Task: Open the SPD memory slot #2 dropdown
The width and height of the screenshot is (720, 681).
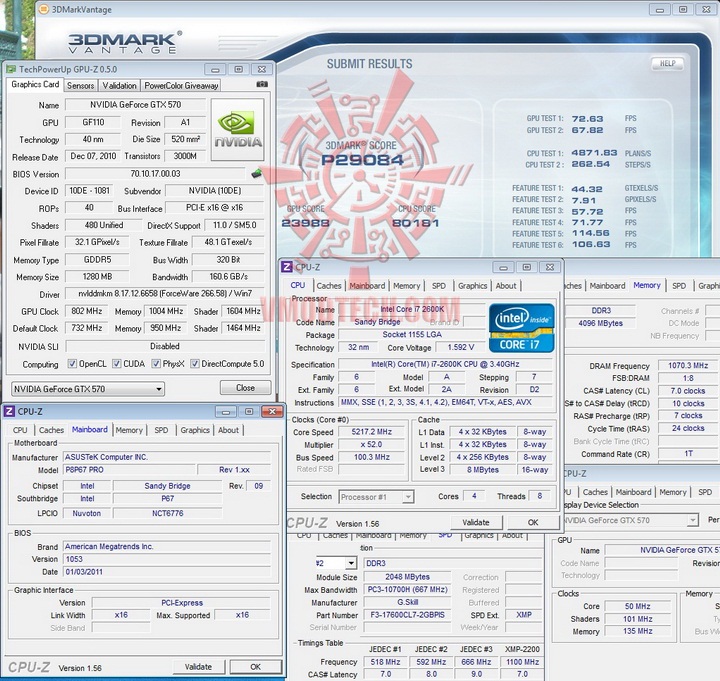Action: click(x=336, y=563)
